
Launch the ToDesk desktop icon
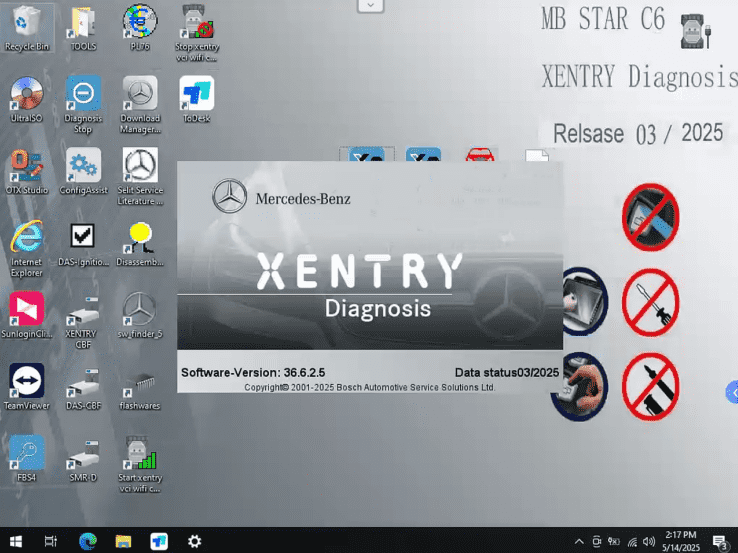pos(196,100)
